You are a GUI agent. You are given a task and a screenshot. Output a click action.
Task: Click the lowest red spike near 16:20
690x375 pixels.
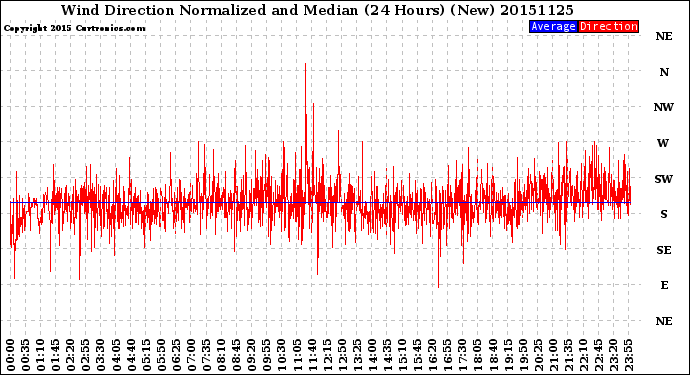[x=438, y=245]
